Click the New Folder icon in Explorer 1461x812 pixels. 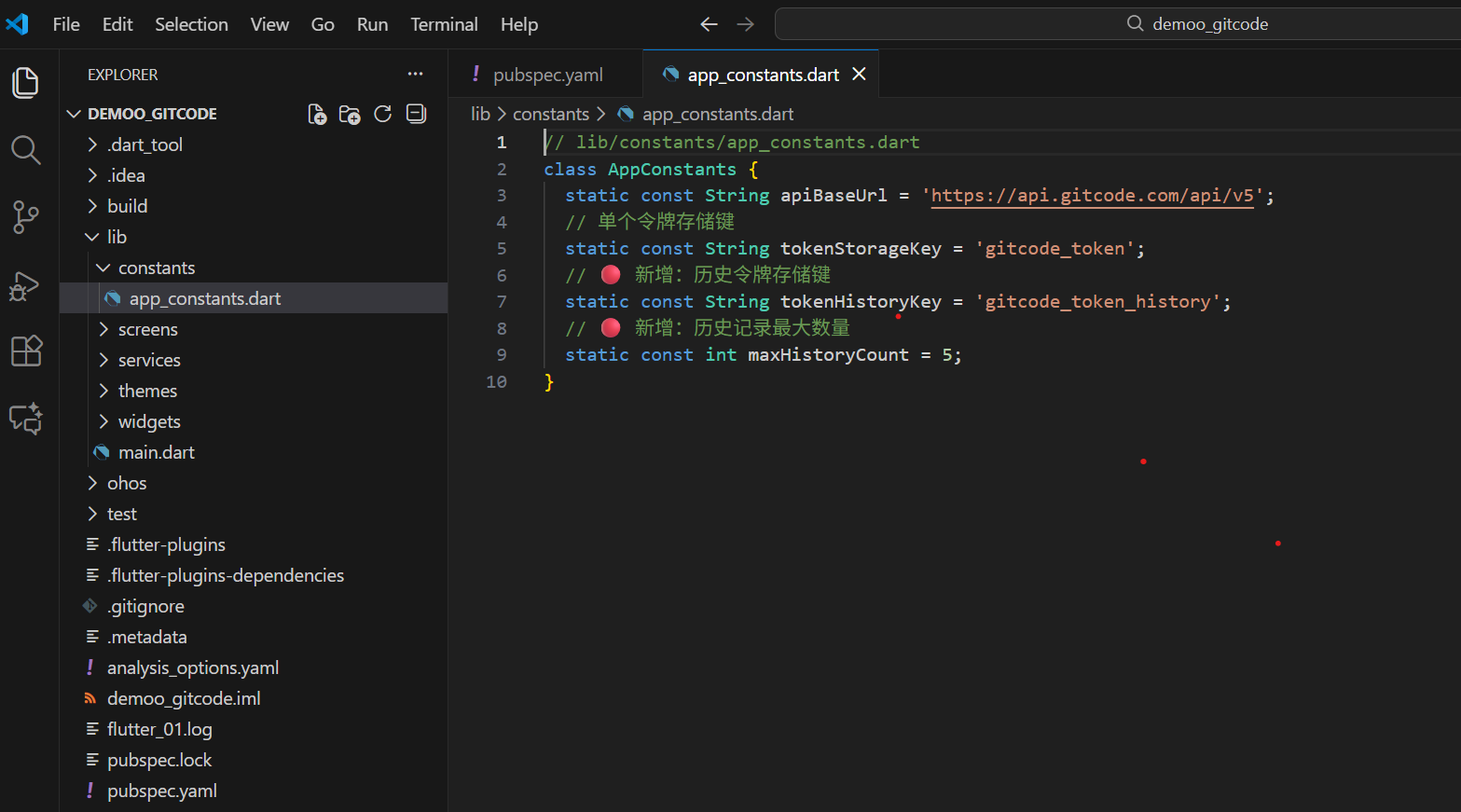click(x=350, y=114)
